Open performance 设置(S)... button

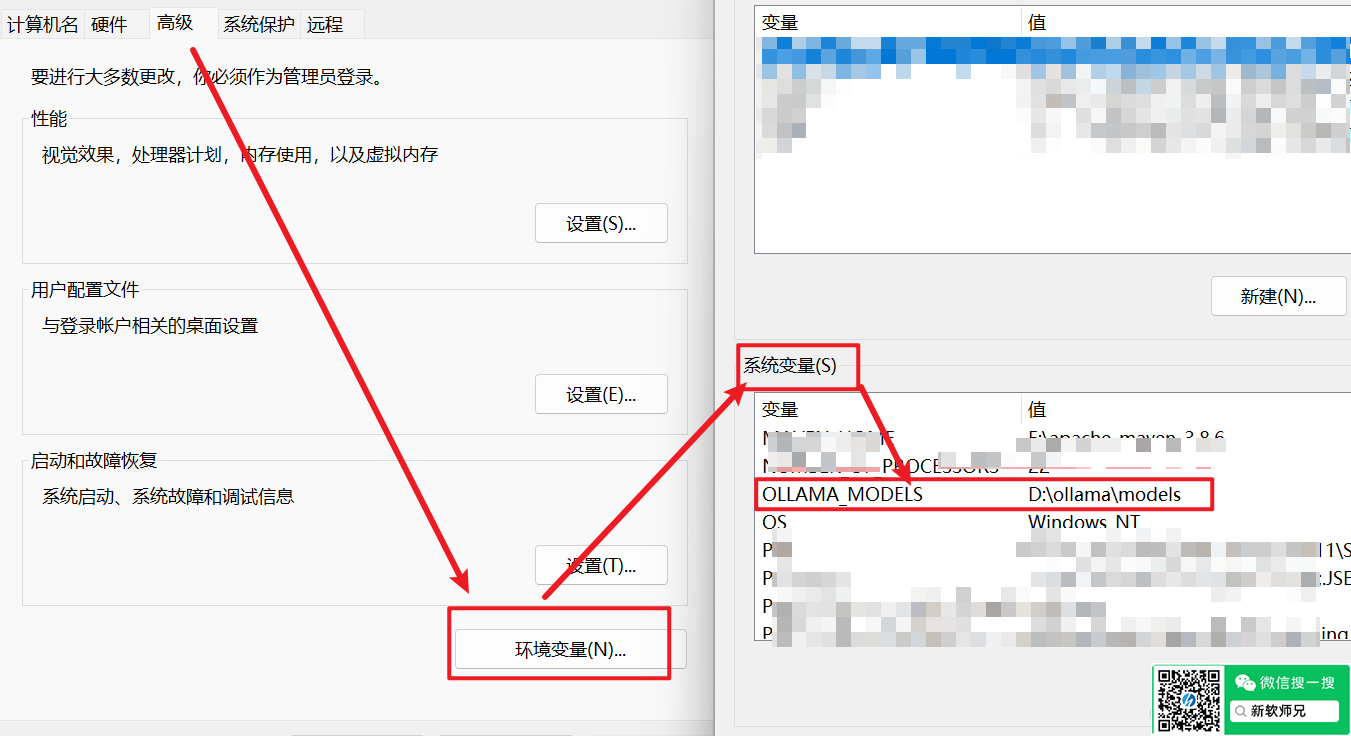(601, 223)
